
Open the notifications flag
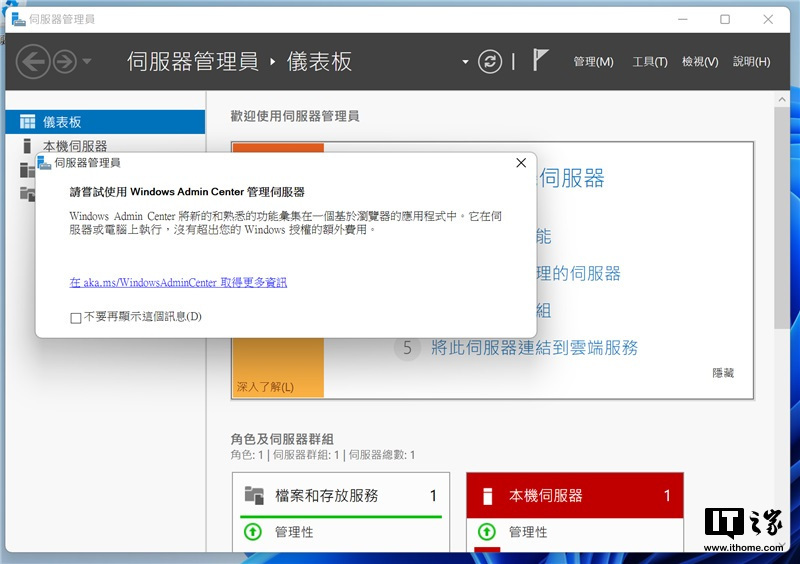pyautogui.click(x=540, y=60)
